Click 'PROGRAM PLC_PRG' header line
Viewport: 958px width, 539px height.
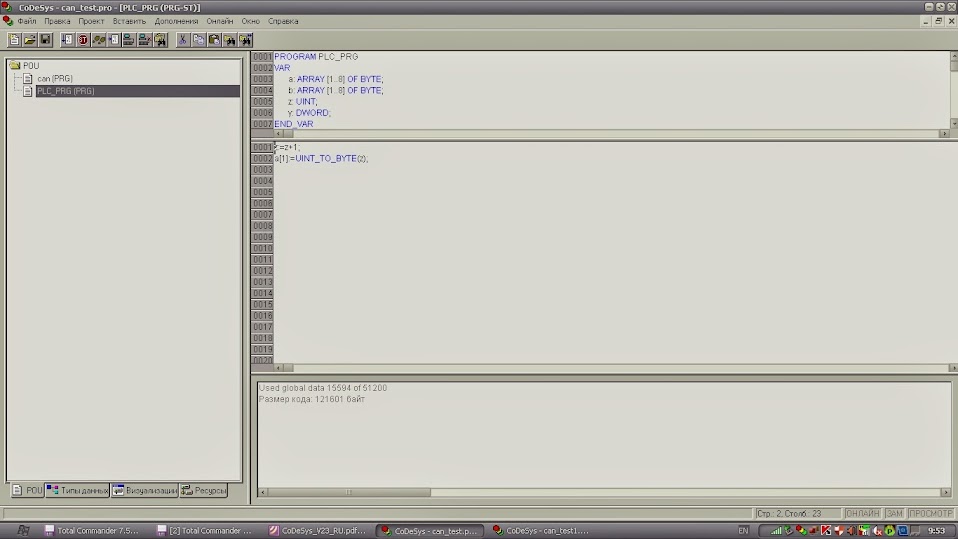[x=316, y=56]
